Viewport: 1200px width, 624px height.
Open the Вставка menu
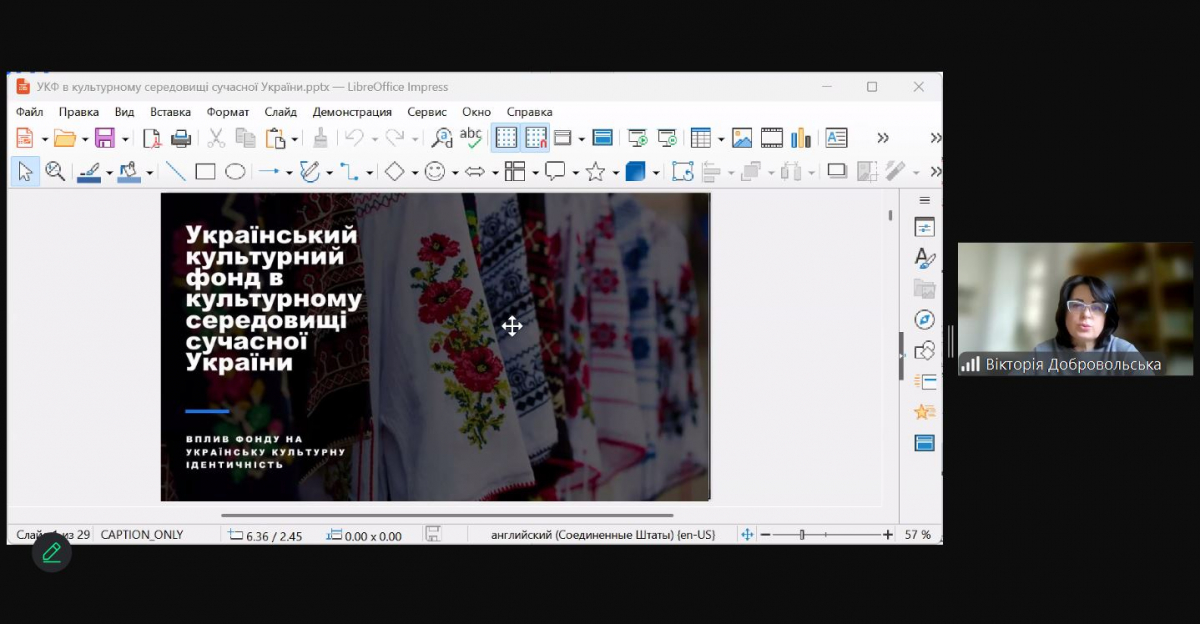pyautogui.click(x=170, y=112)
